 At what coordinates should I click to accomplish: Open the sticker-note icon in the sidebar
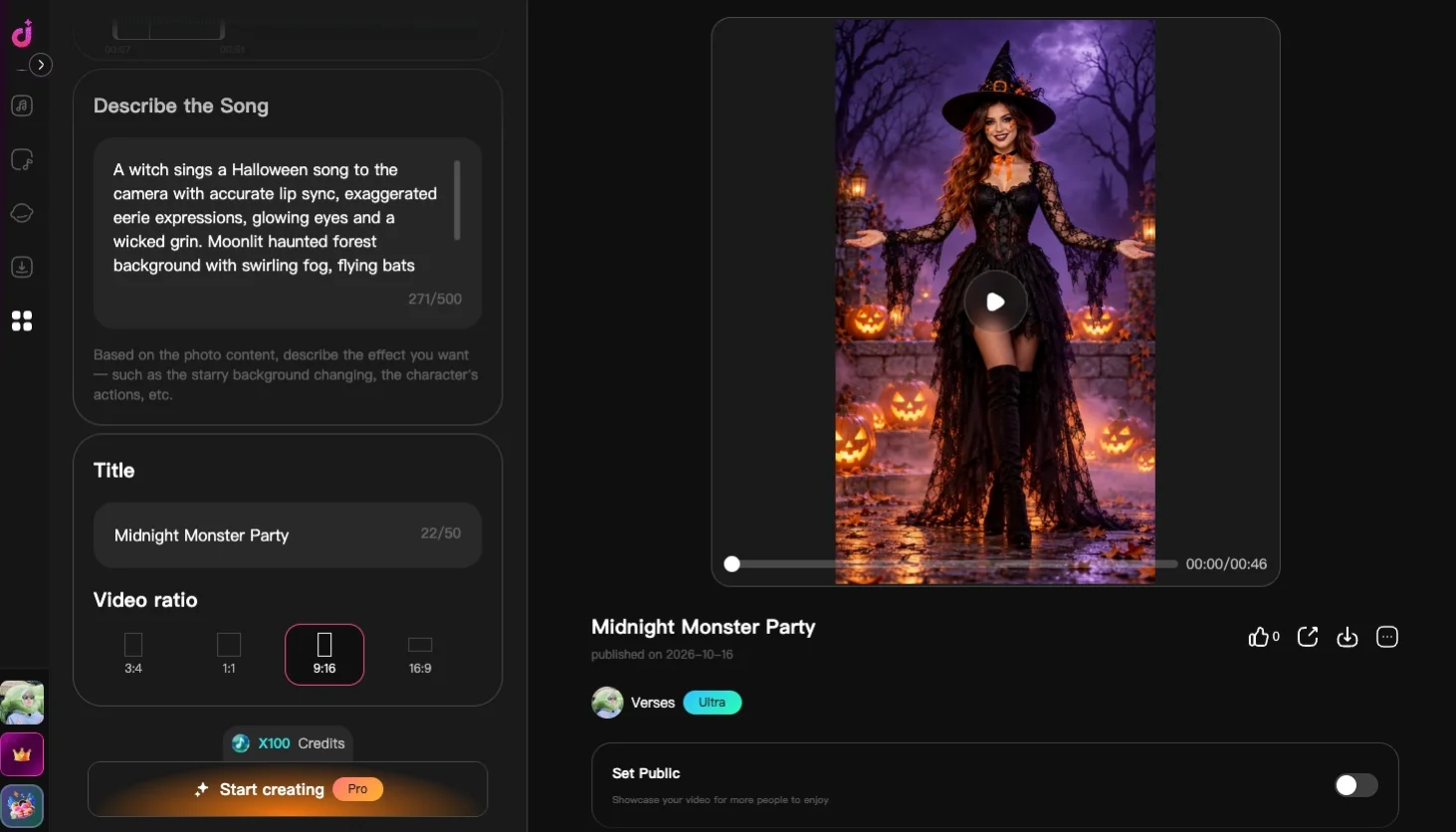point(22,159)
